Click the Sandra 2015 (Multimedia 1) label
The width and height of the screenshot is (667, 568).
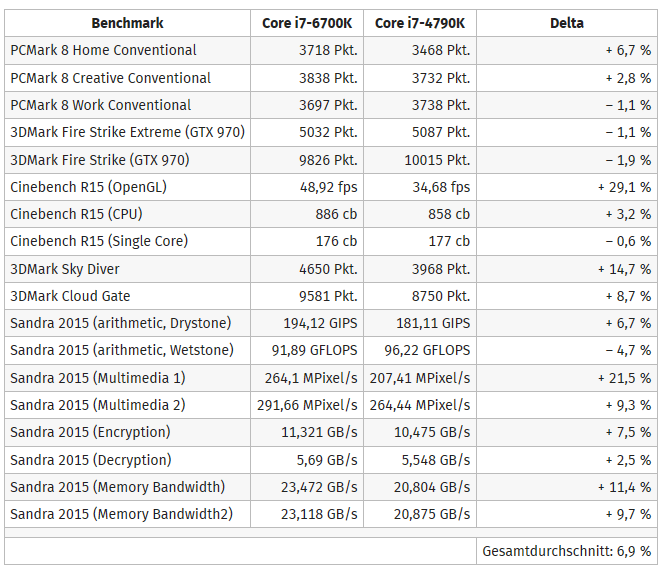tap(97, 378)
